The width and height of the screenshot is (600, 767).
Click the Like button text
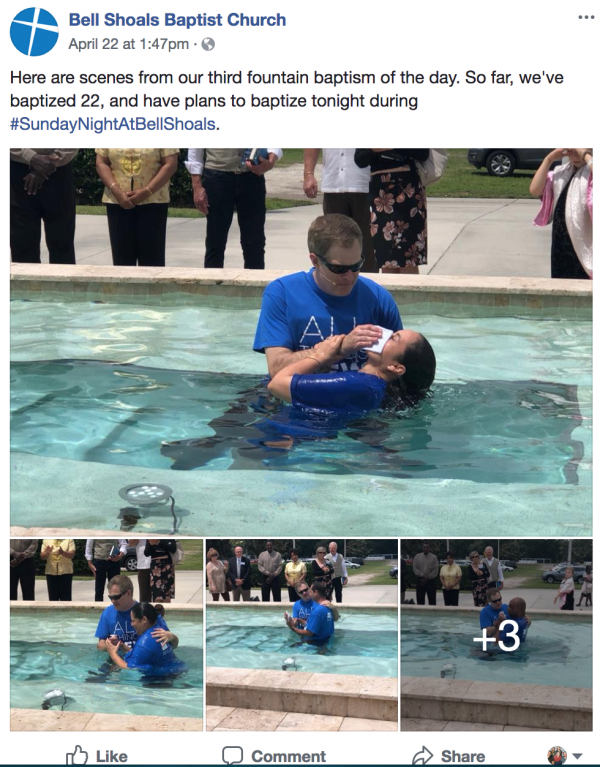pos(111,756)
